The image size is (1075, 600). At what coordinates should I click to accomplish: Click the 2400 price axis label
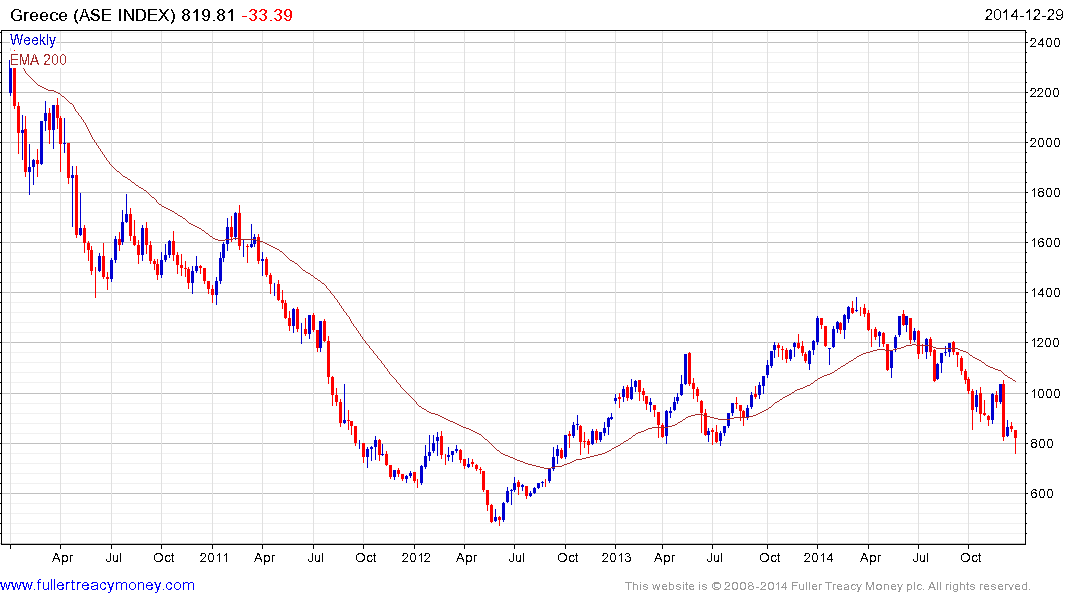click(1045, 43)
